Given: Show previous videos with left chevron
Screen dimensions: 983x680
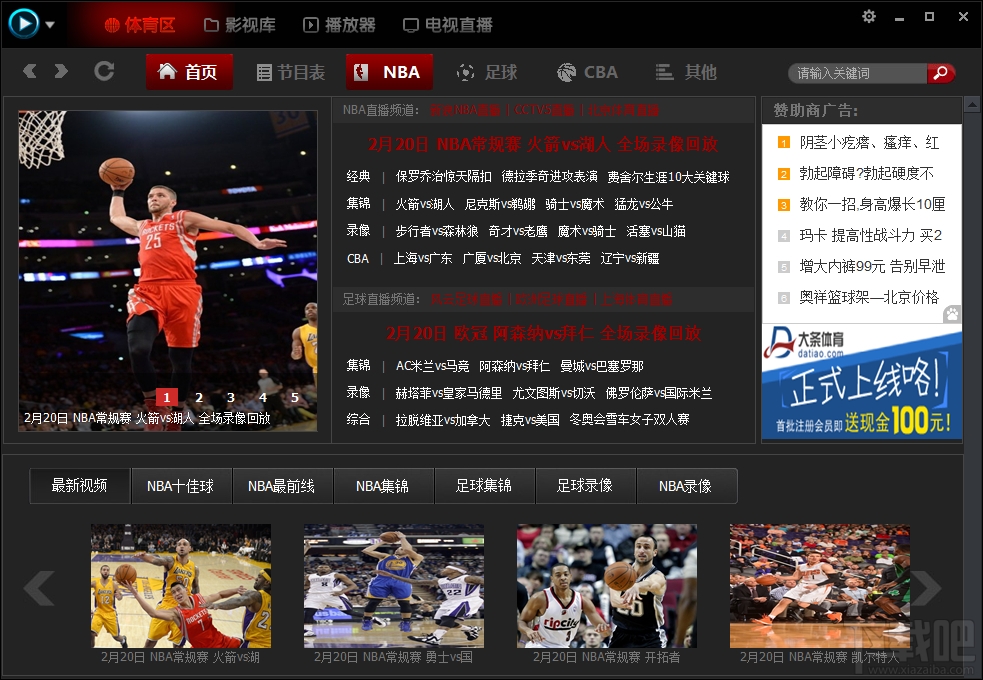Looking at the screenshot, I should [x=39, y=588].
